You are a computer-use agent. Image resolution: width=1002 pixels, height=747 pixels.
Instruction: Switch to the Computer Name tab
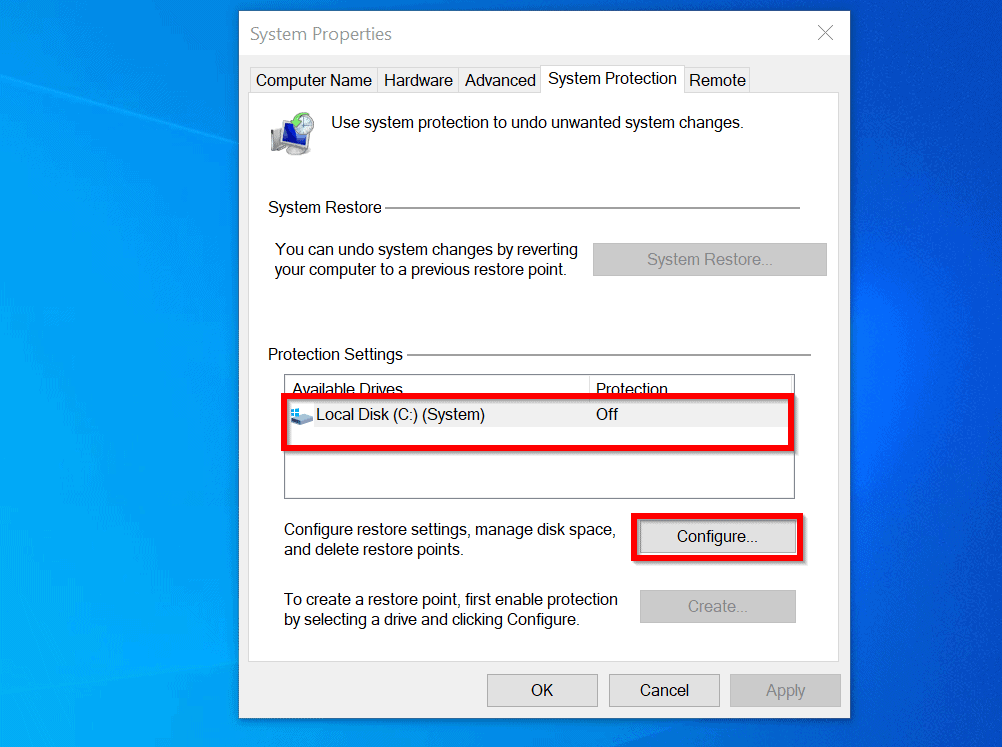coord(313,80)
